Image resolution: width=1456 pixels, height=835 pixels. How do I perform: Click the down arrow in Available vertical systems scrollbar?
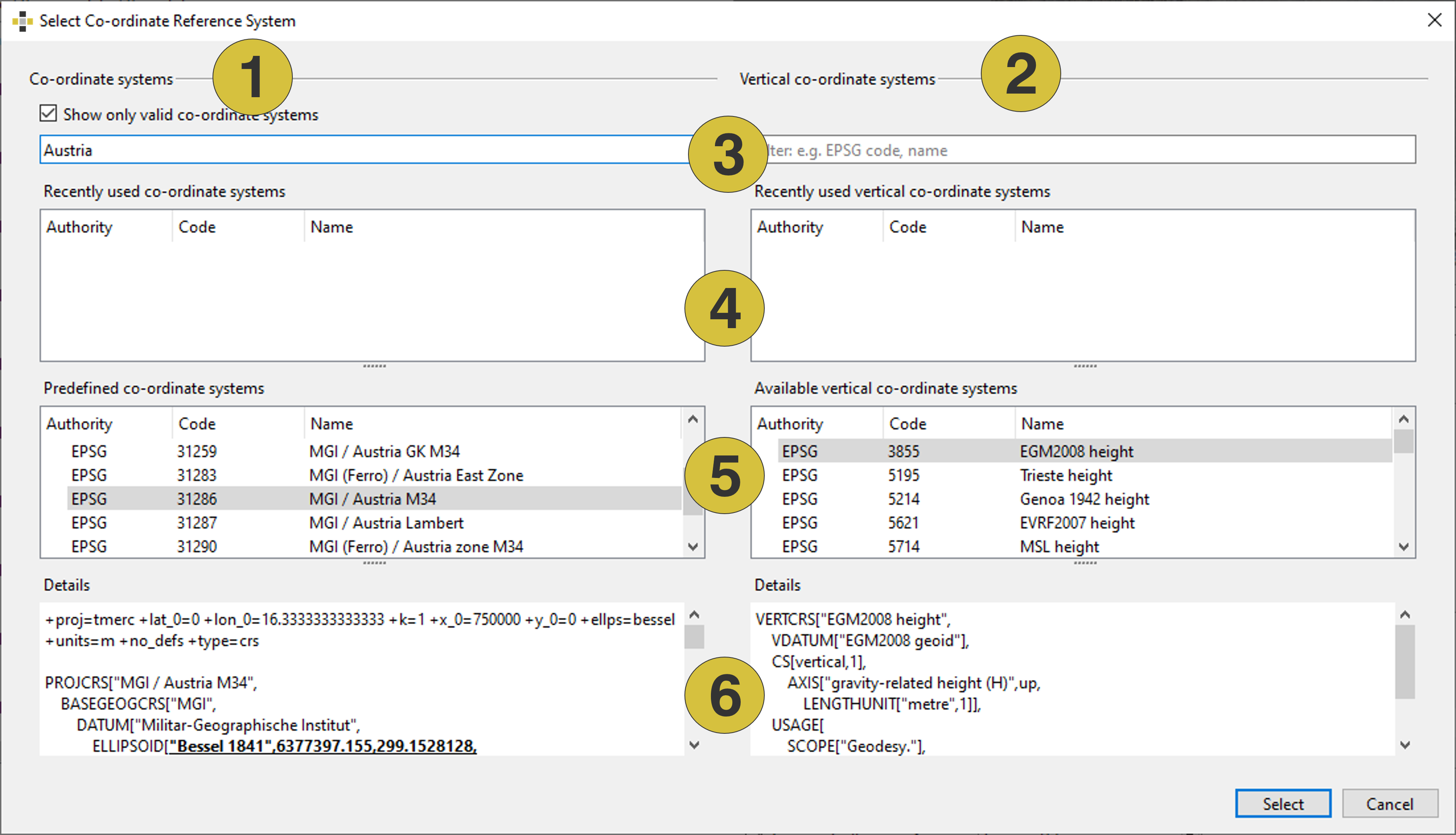tap(1404, 547)
